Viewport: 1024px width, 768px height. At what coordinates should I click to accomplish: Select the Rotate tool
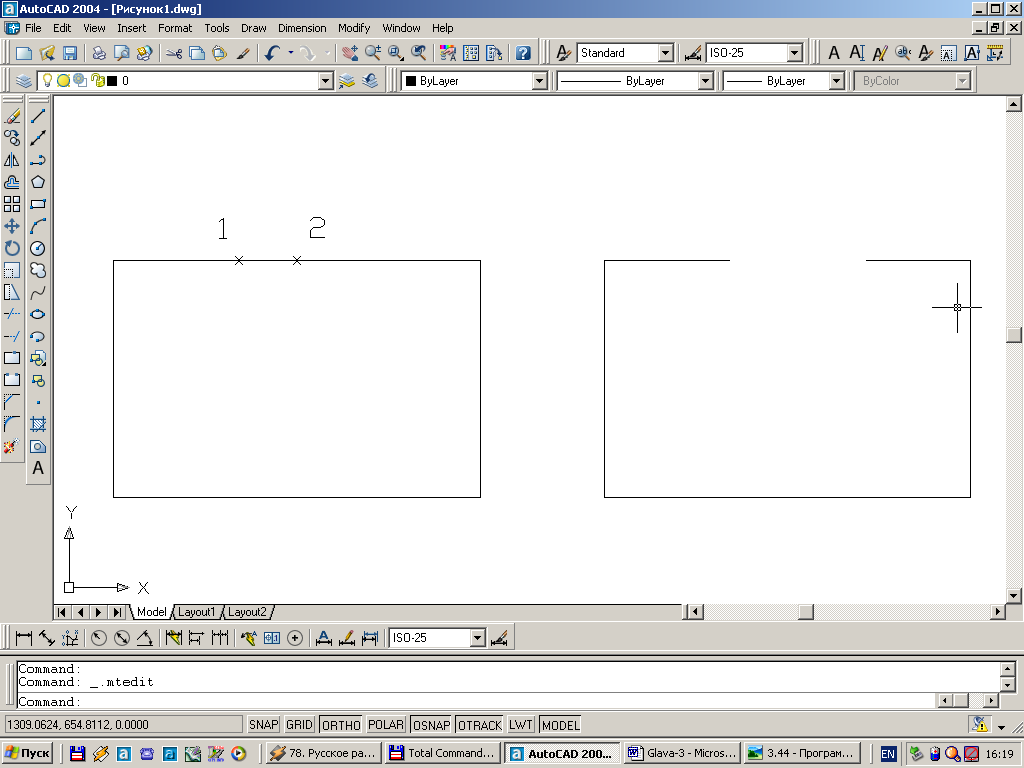tap(12, 248)
